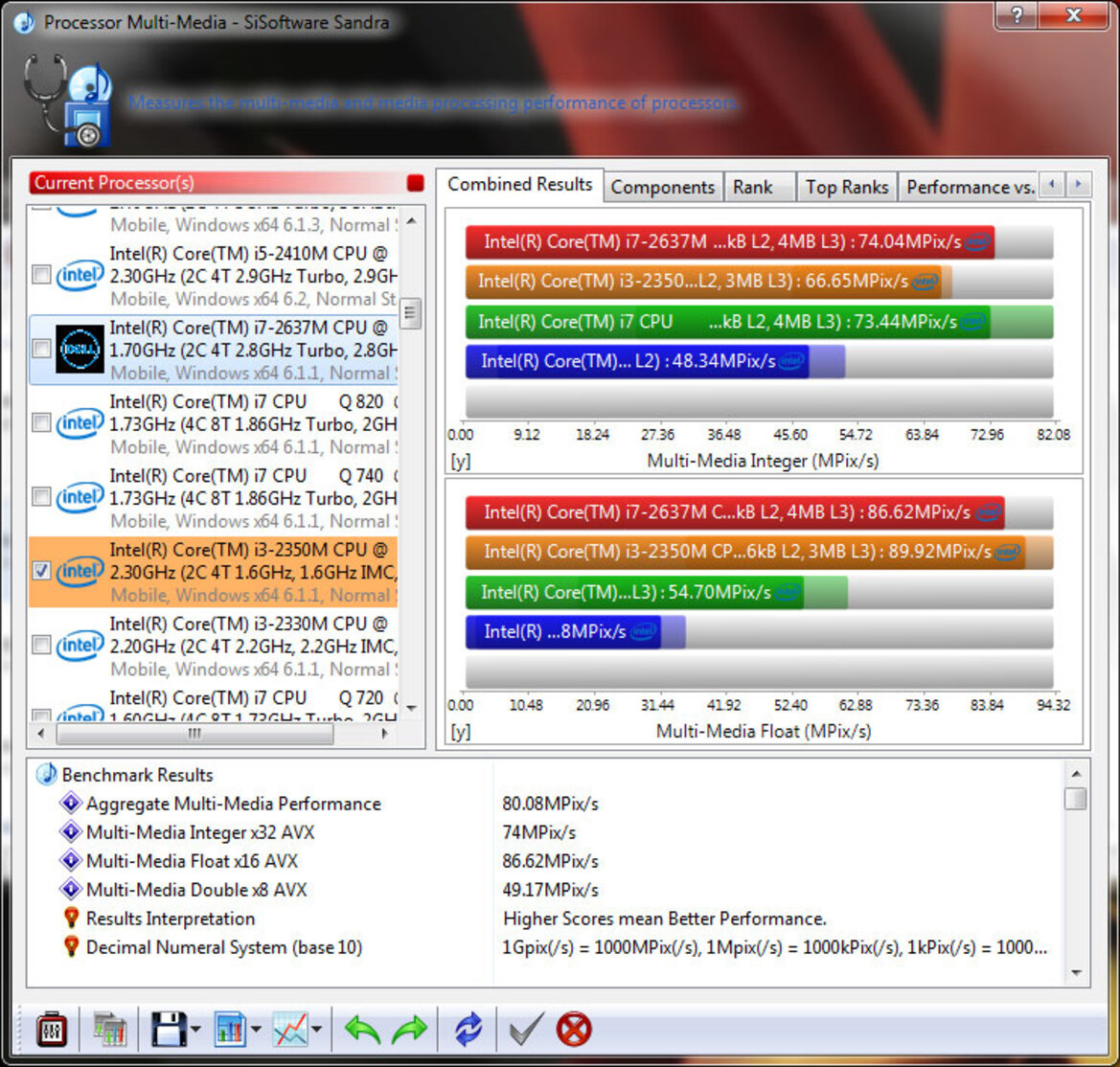Viewport: 1120px width, 1067px height.
Task: Click right tab-scroll arrow after Performance vs.
Action: pos(1078,185)
